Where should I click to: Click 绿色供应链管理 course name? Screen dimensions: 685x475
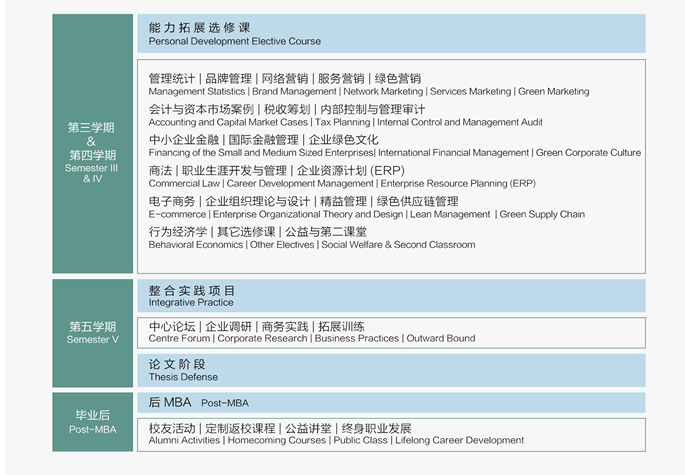(417, 201)
